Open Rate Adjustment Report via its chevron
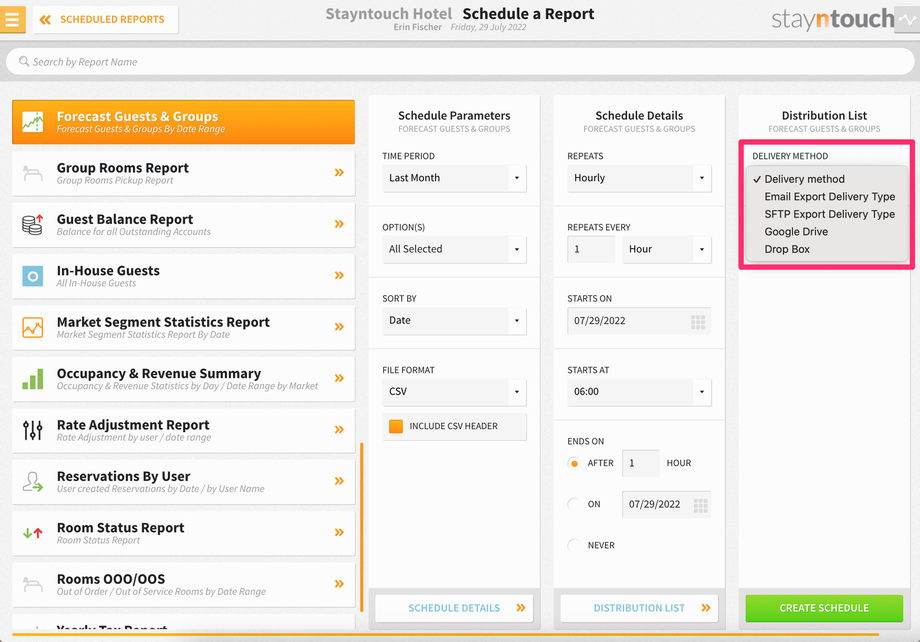The height and width of the screenshot is (642, 920). point(339,430)
